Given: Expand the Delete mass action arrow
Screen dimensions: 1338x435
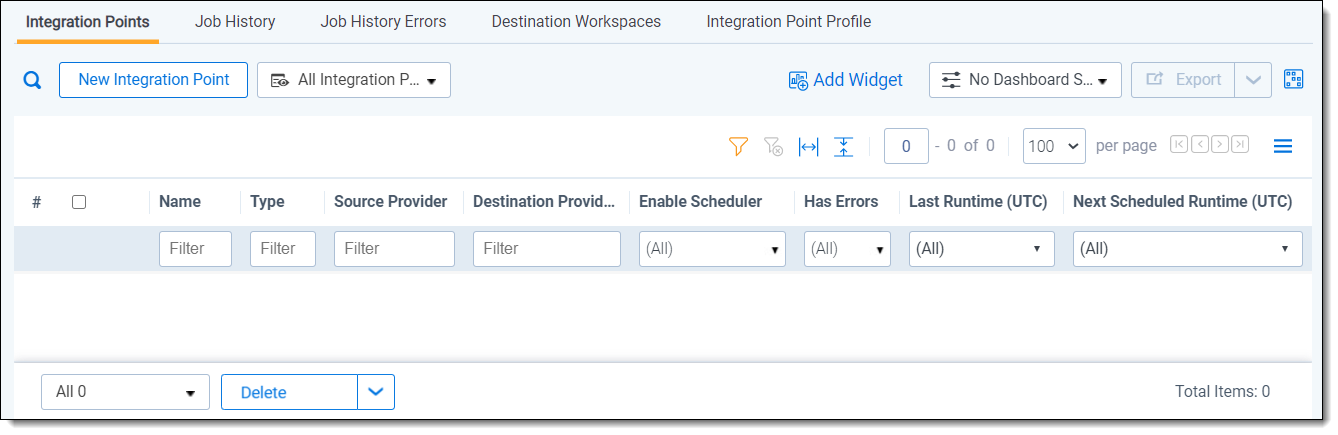Looking at the screenshot, I should (x=376, y=392).
